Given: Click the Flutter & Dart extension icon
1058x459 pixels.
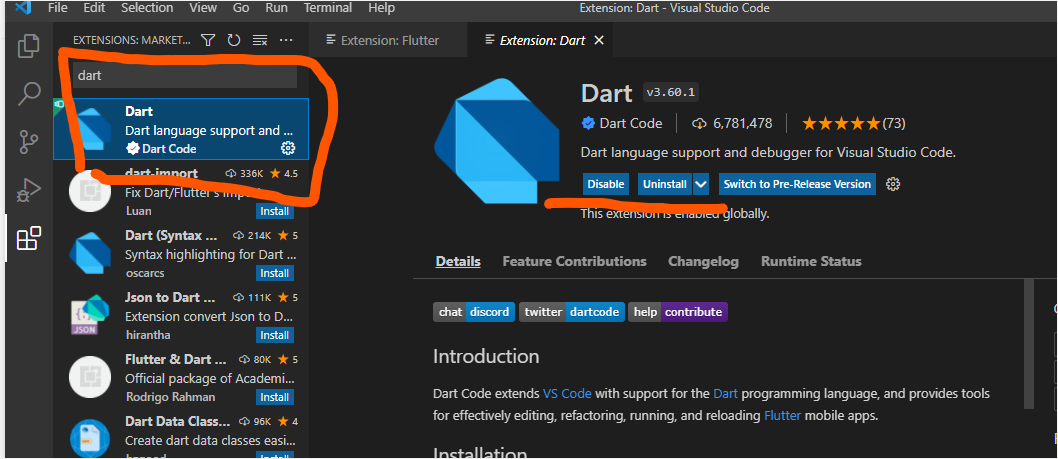Looking at the screenshot, I should tap(90, 377).
